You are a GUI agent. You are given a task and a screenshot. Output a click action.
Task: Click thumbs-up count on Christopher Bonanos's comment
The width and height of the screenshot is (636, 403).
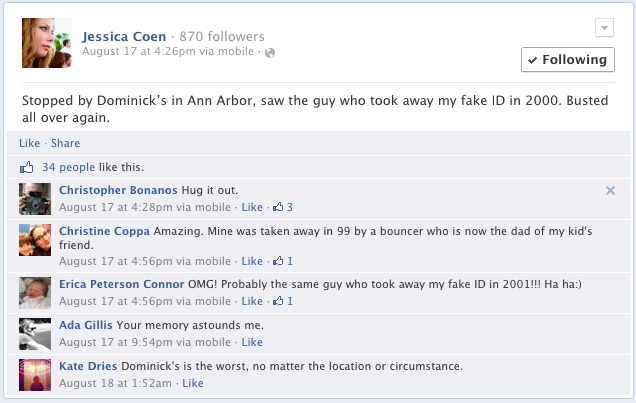(x=282, y=208)
